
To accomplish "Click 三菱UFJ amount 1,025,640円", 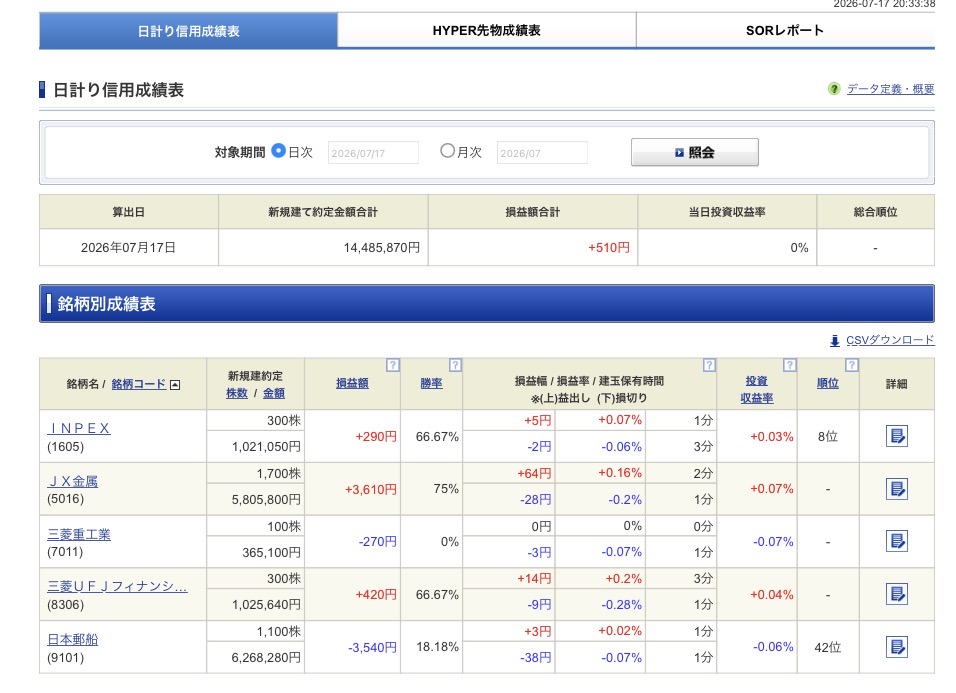I will [266, 605].
